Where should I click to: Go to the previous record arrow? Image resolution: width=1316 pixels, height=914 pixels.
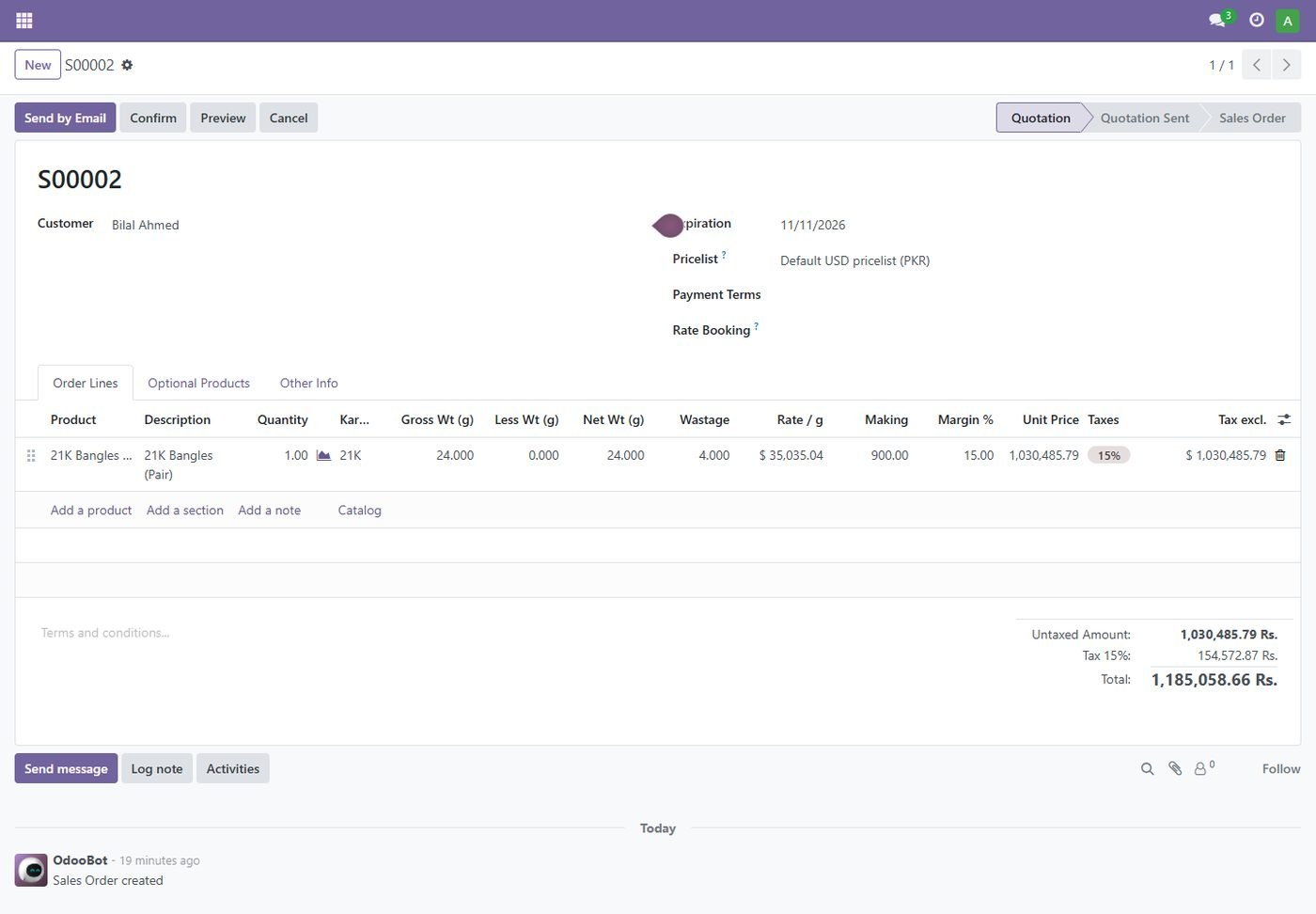[x=1257, y=65]
